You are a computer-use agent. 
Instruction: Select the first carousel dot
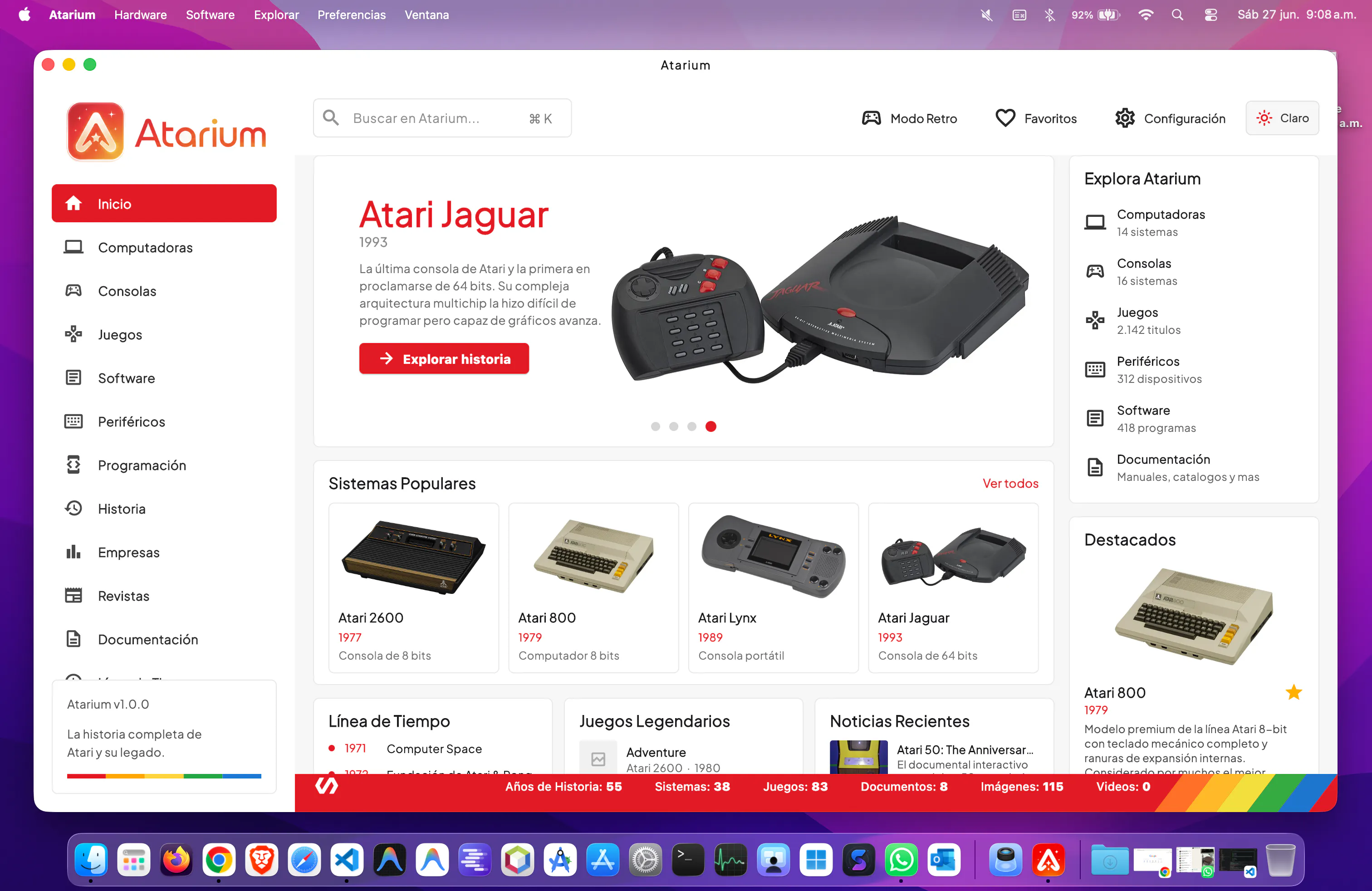coord(655,426)
